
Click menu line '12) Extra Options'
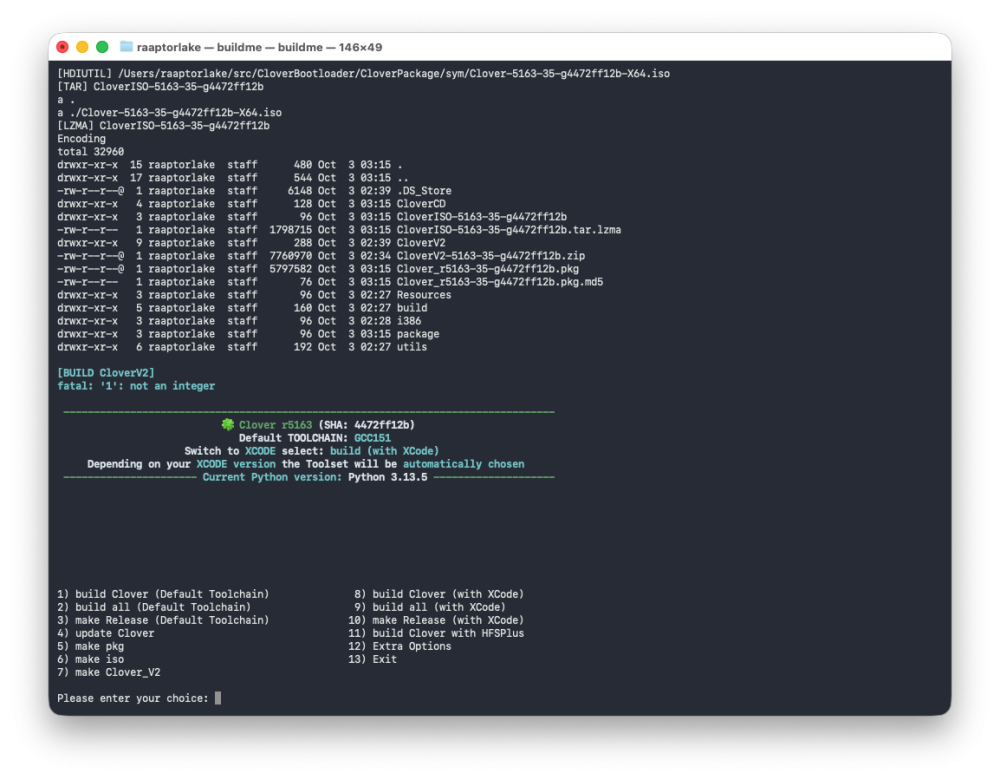400,646
